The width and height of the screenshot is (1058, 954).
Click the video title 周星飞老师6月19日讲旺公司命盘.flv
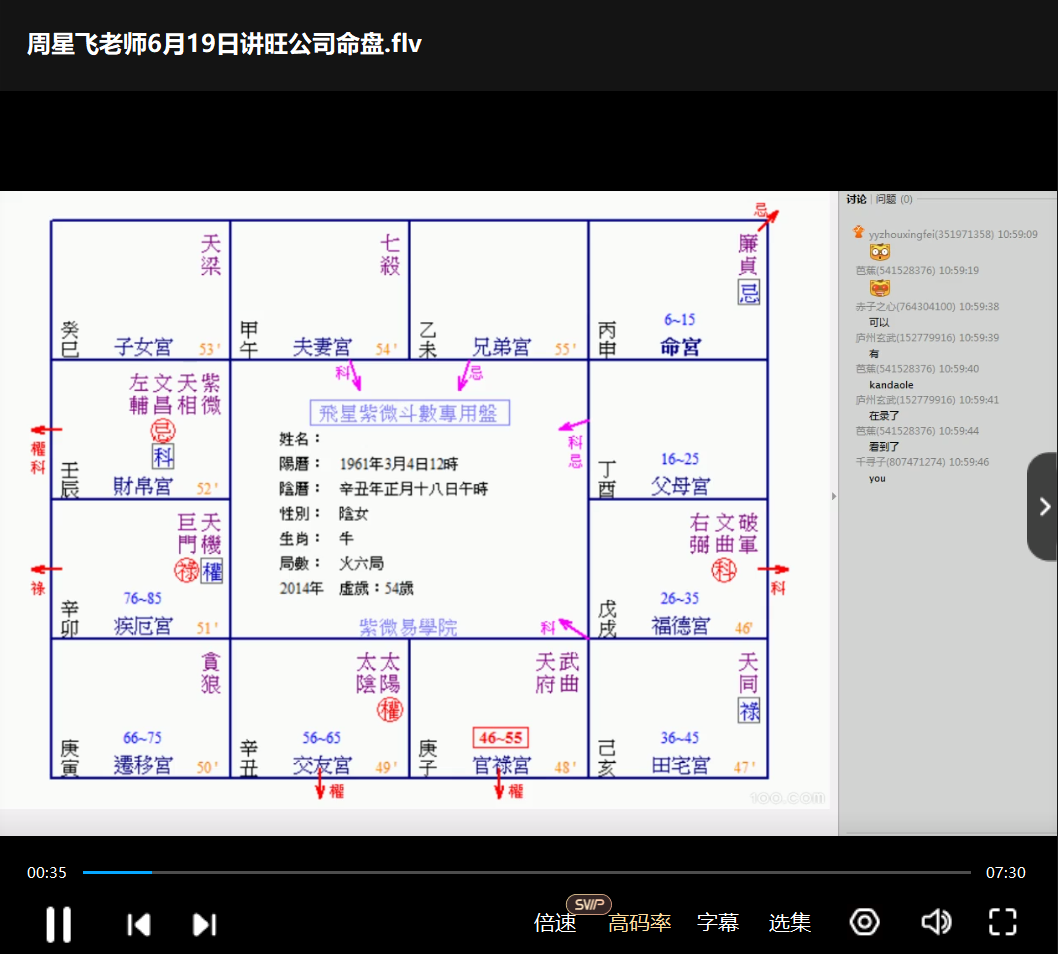coord(224,45)
